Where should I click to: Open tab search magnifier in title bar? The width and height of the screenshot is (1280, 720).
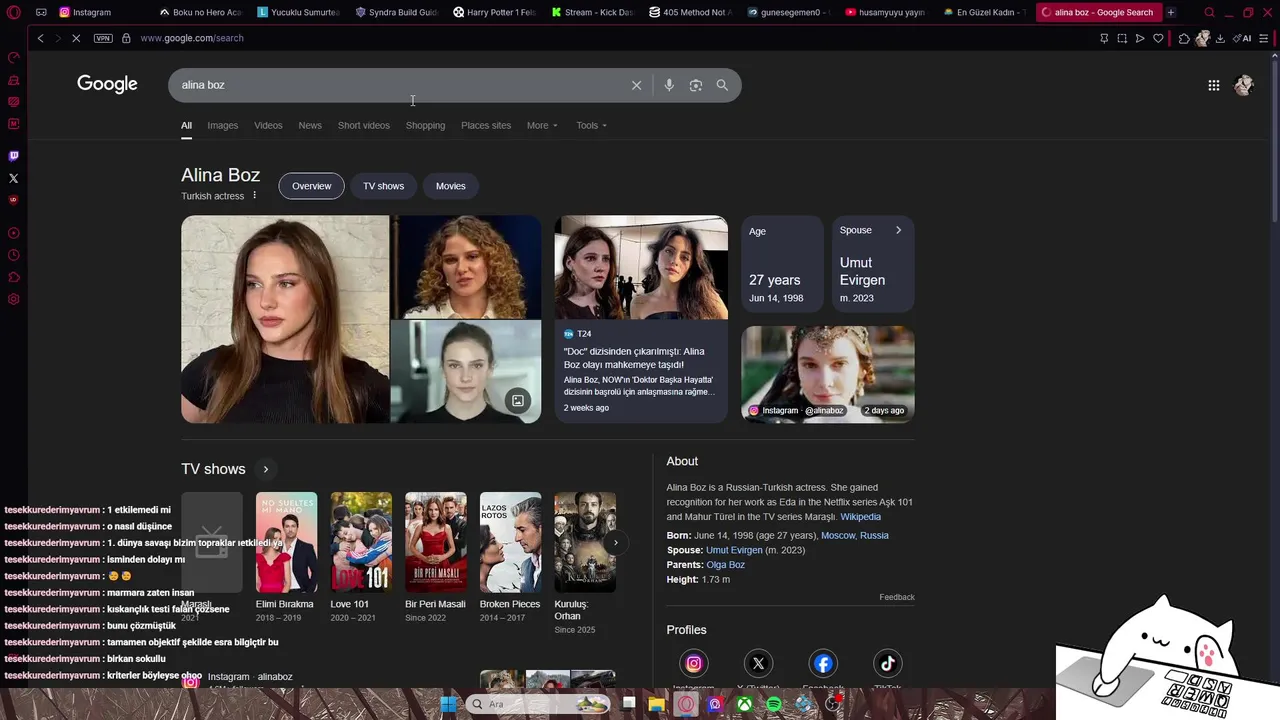tap(1209, 12)
